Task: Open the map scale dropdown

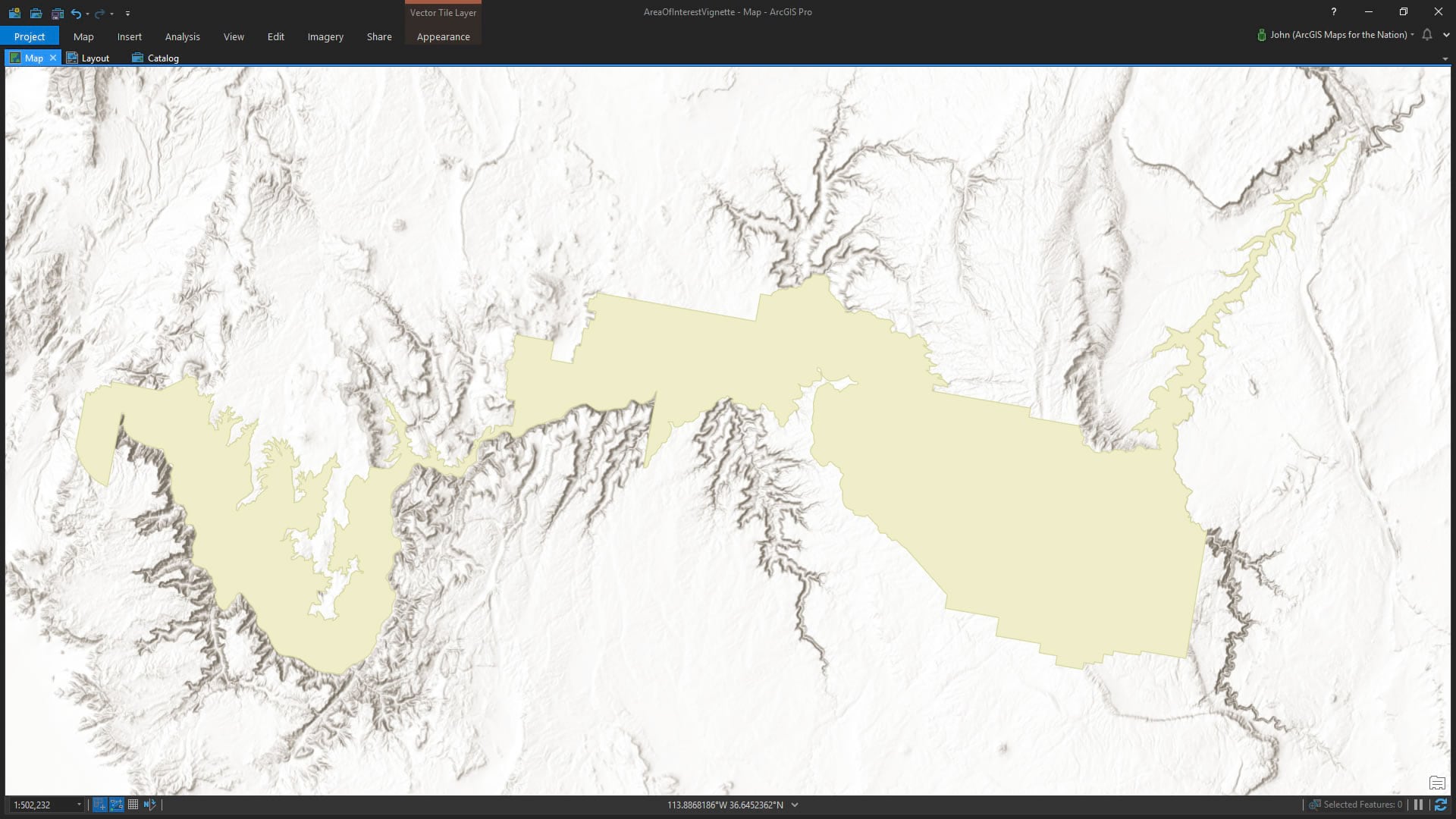Action: coord(79,805)
